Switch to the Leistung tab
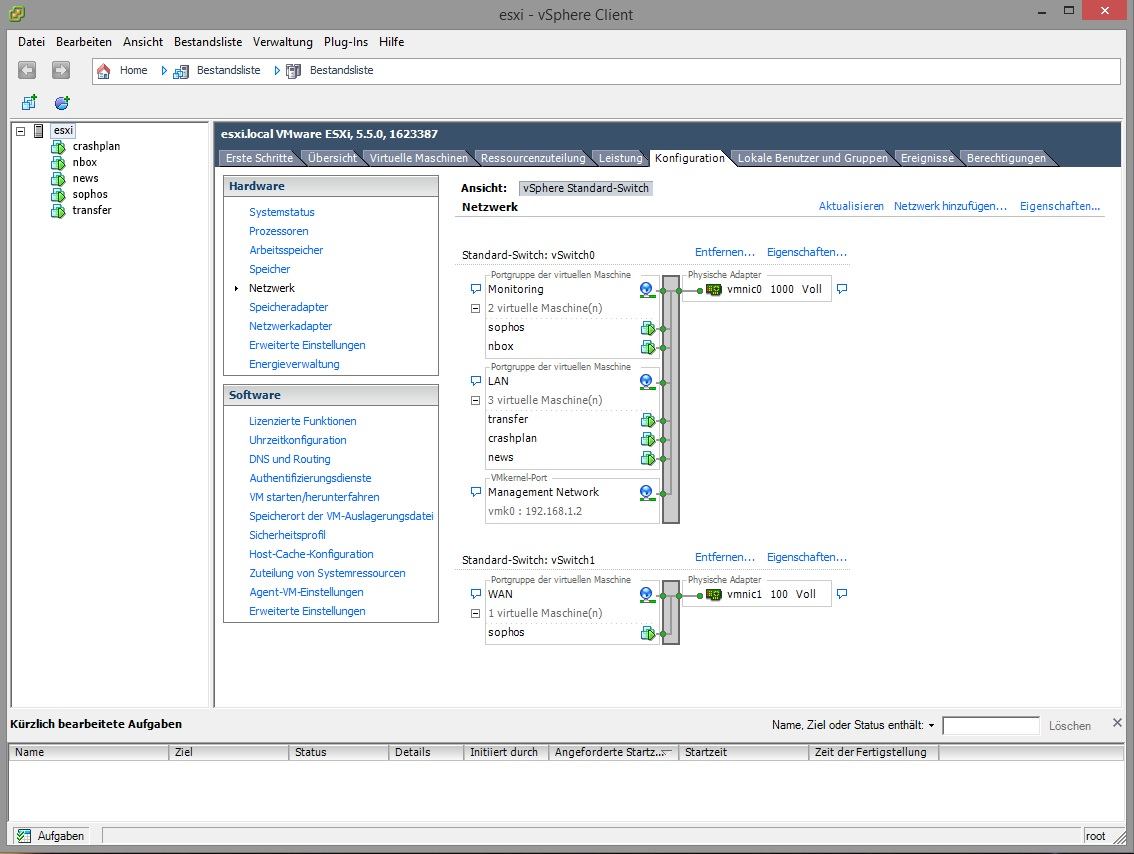The image size is (1134, 854). click(x=621, y=158)
